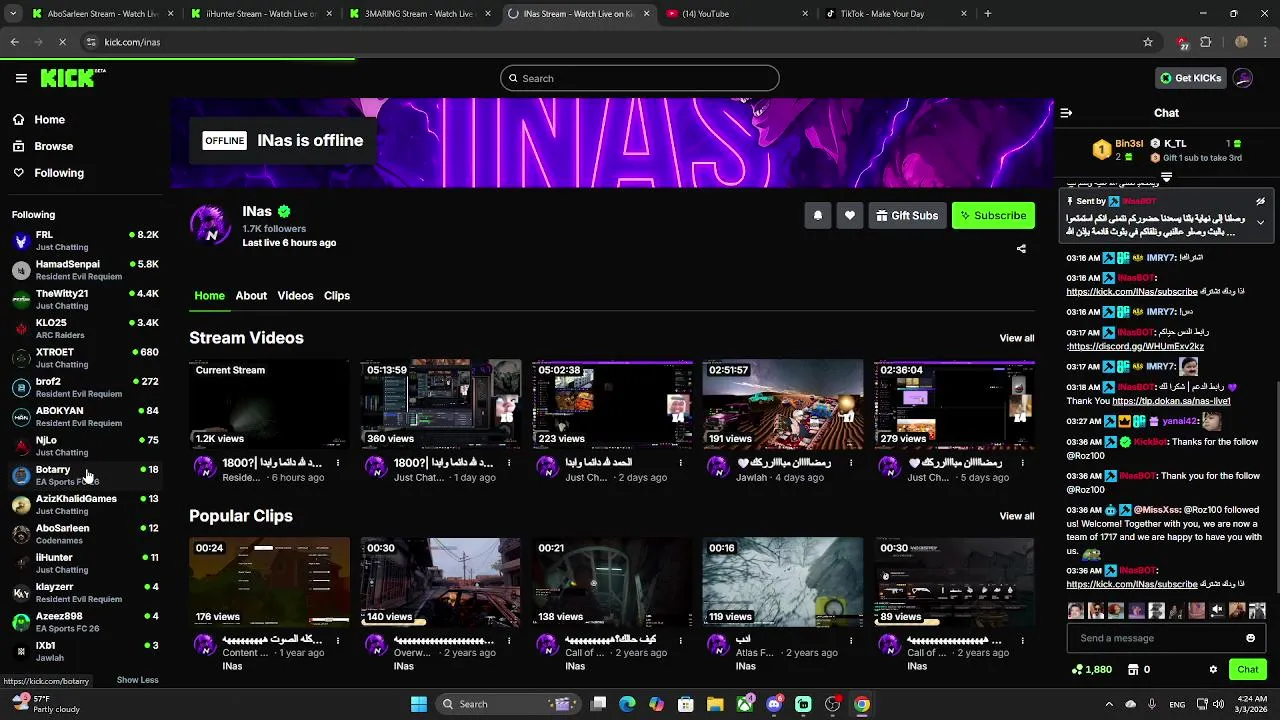Click the green Subscribe button

pos(993,216)
